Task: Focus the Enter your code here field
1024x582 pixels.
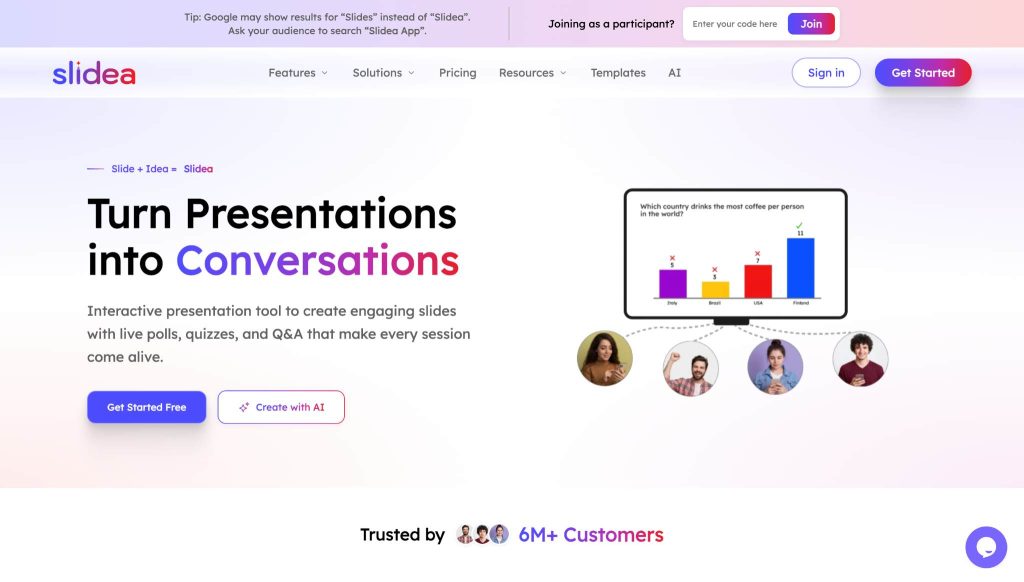Action: (x=735, y=24)
